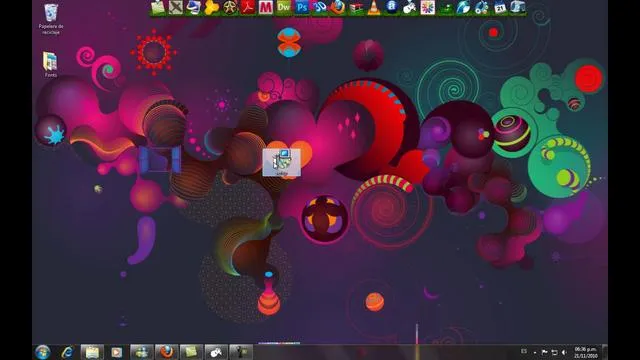
Task: Open the green sticky note taskbar item
Action: pos(191,352)
